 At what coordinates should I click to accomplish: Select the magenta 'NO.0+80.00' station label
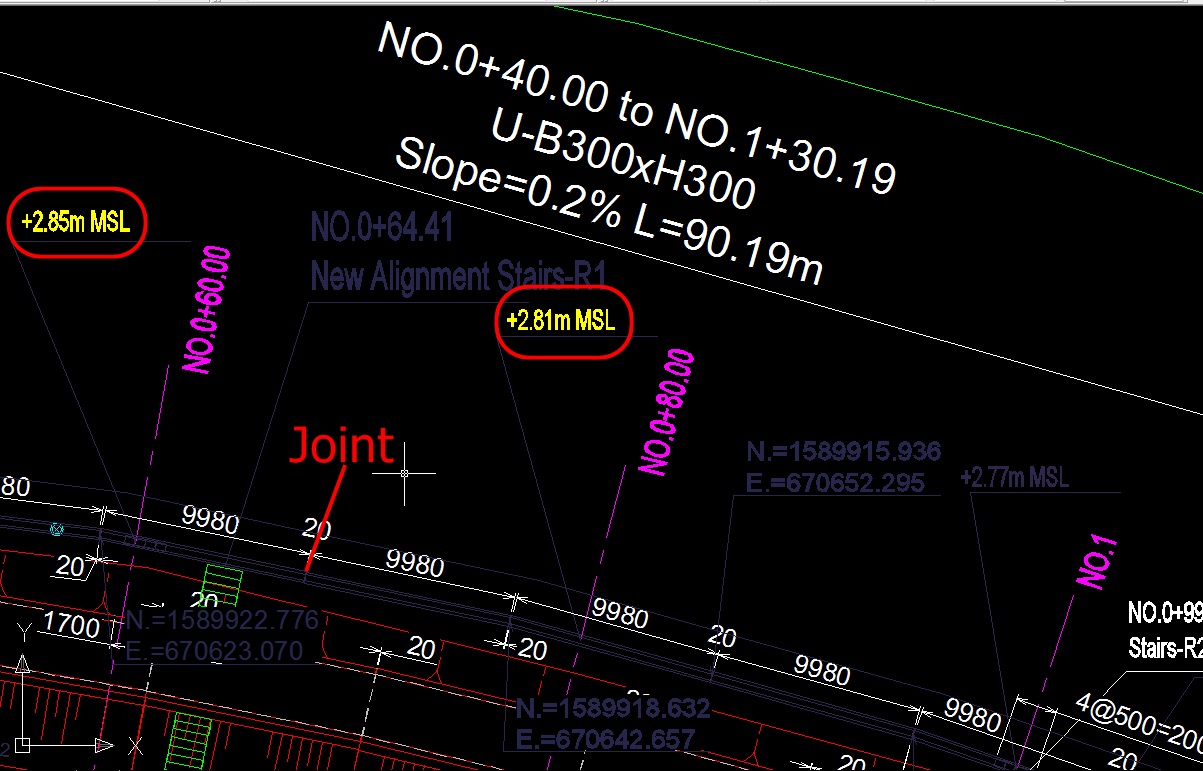[x=666, y=413]
